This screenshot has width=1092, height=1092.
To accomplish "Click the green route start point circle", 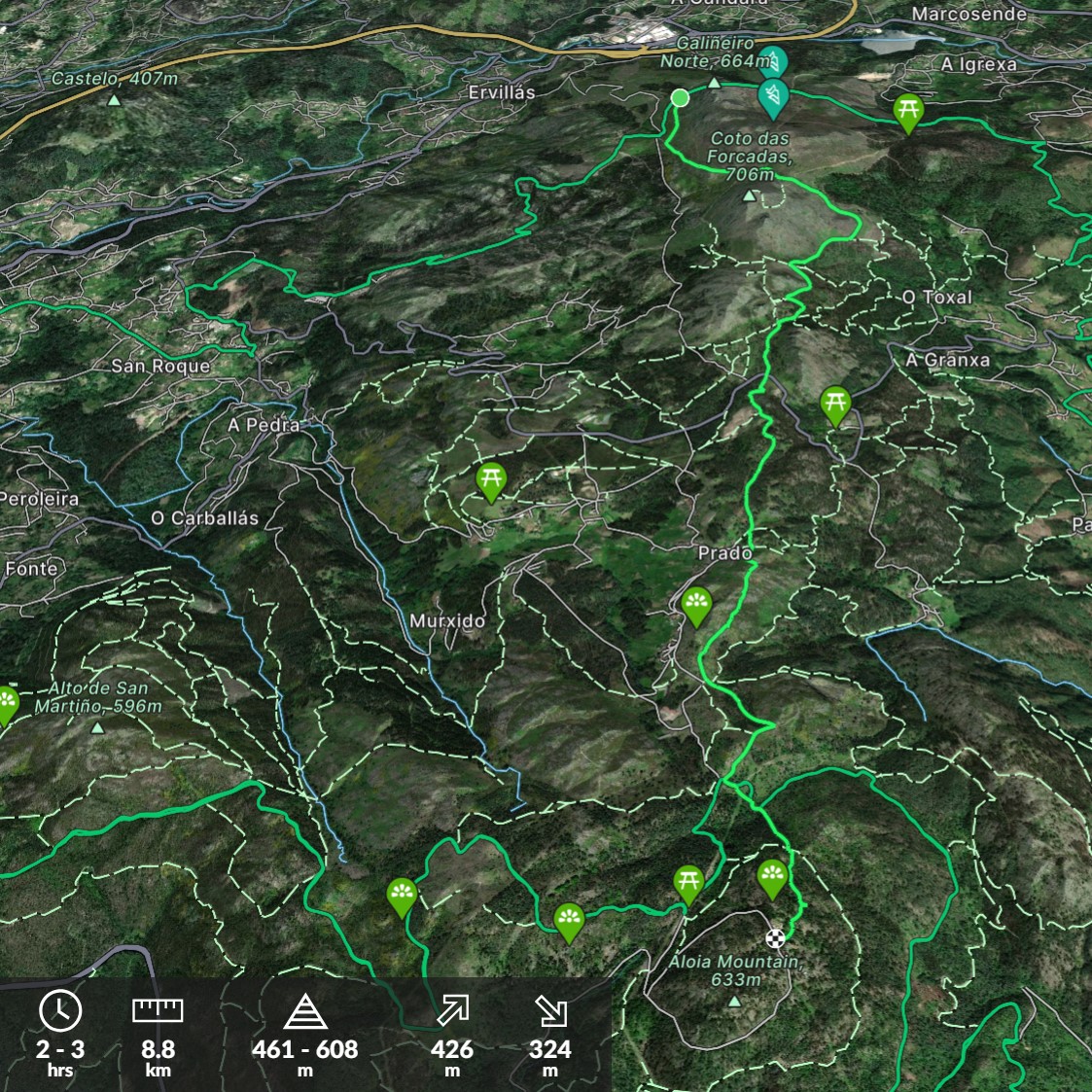I will coord(681,97).
